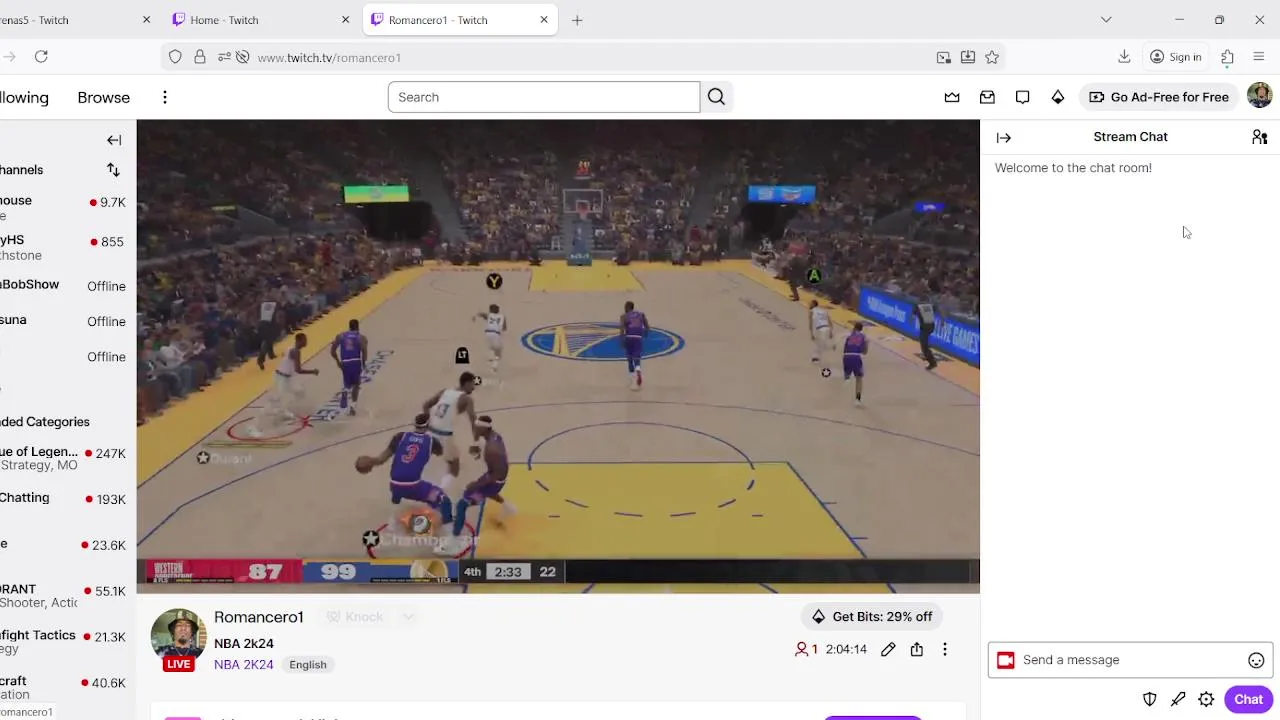Open the three-dot More menu beside Browse

pos(165,97)
